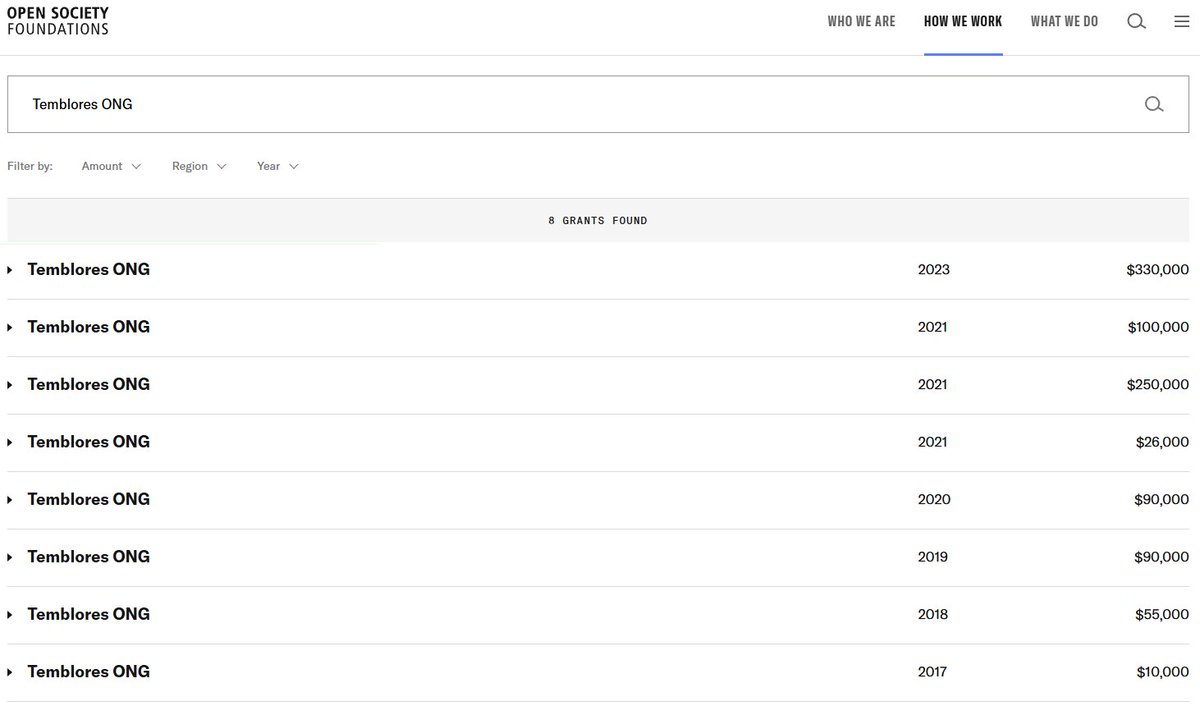Expand the 2017 $10,000 grant row arrow

pos(10,672)
